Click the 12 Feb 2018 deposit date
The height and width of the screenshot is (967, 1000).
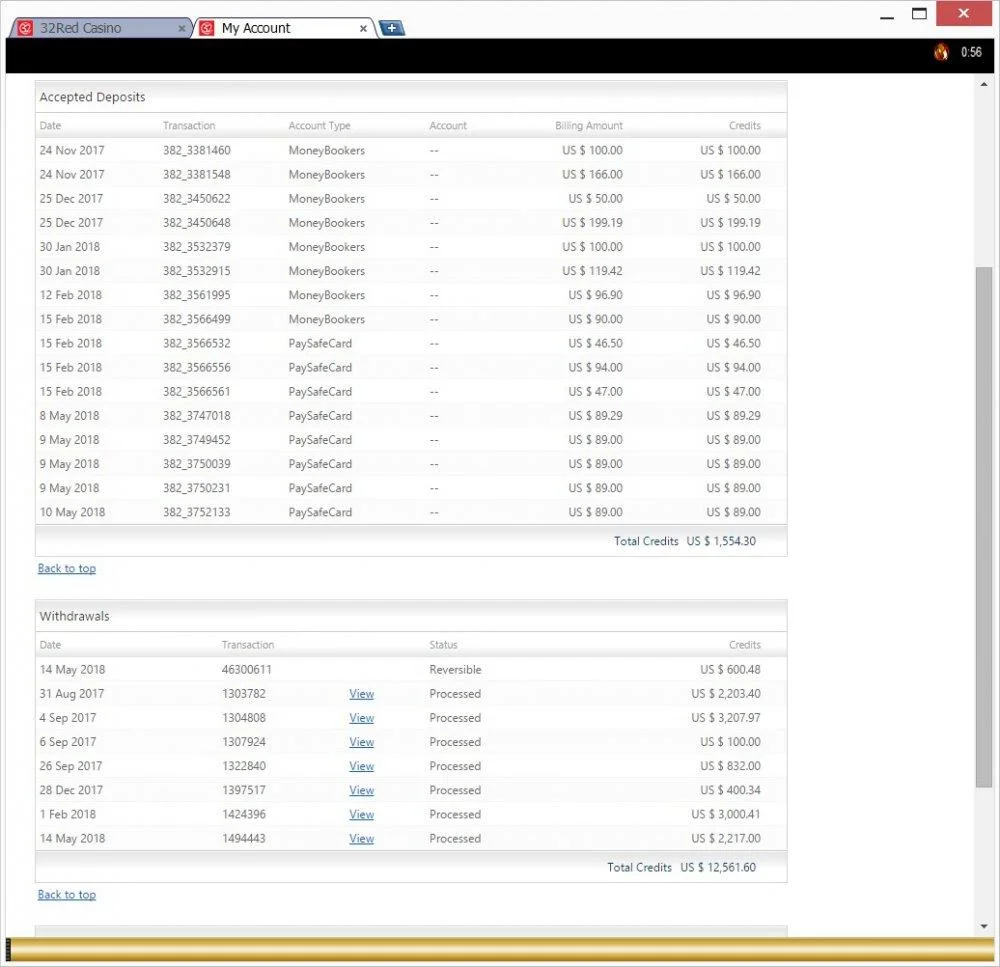click(71, 295)
